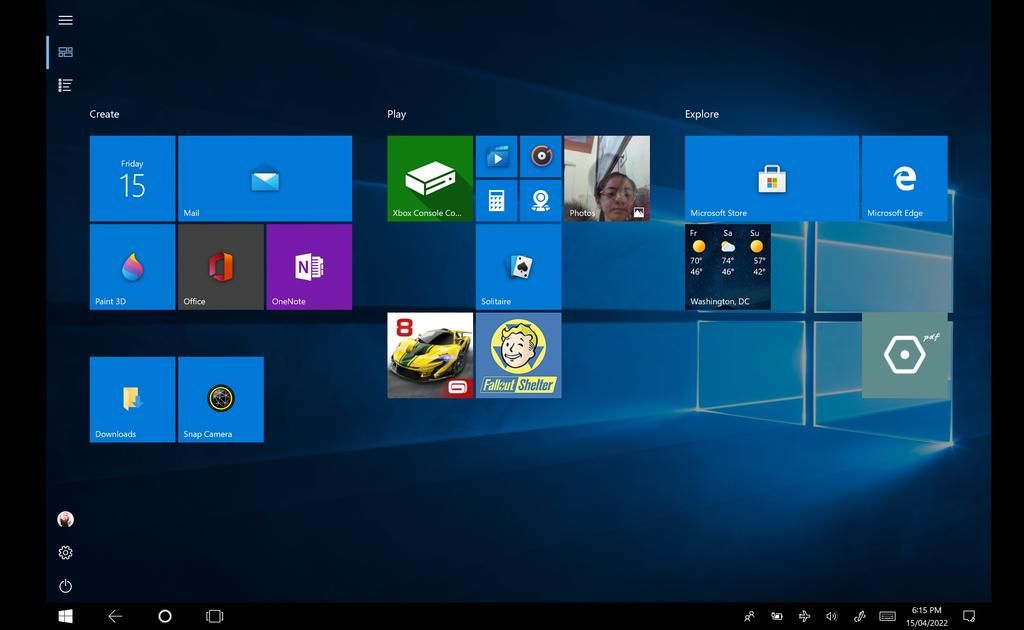Launch Asphalt 8 racing game tile

(430, 355)
